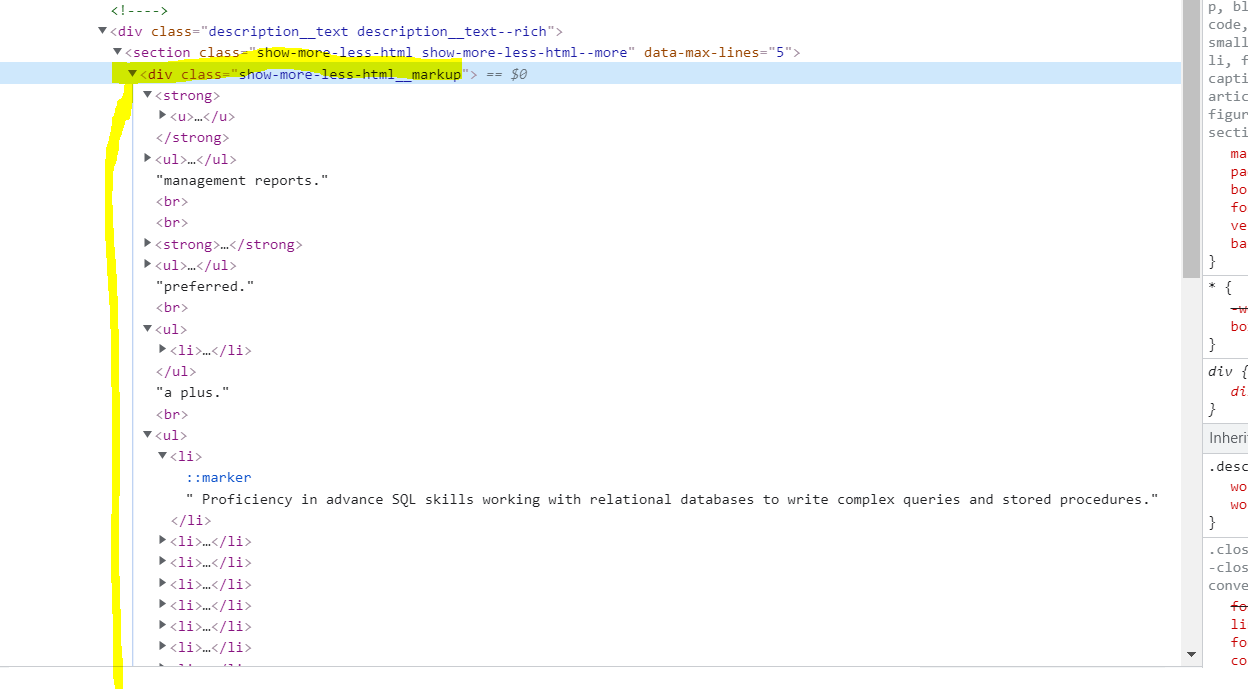
Task: Expand the ul just above "preferred."
Action: (x=148, y=265)
